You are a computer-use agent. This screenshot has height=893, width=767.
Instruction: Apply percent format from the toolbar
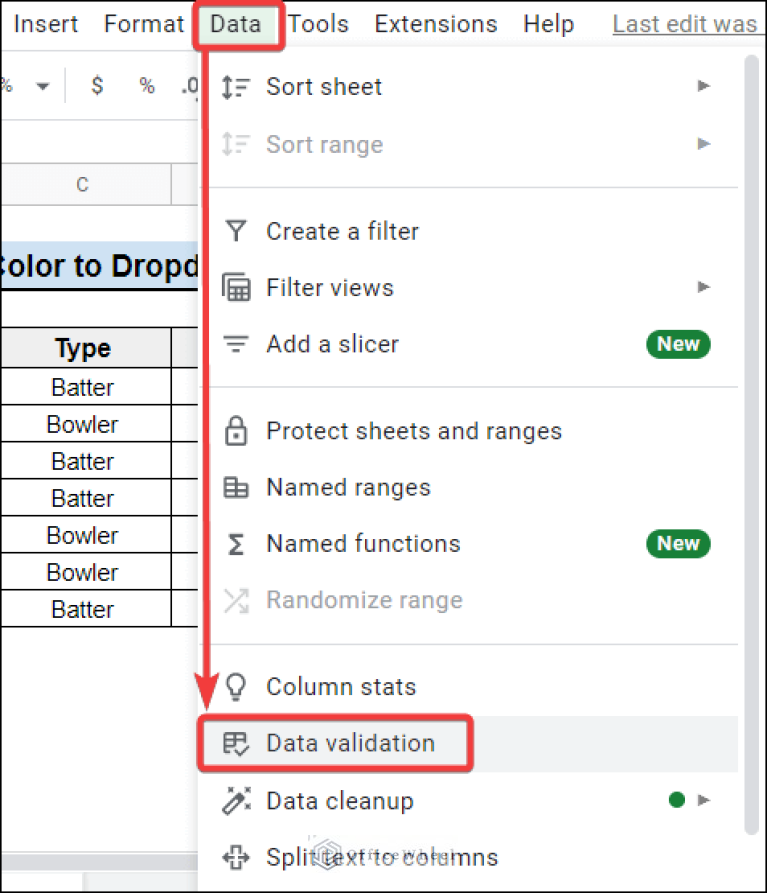146,86
